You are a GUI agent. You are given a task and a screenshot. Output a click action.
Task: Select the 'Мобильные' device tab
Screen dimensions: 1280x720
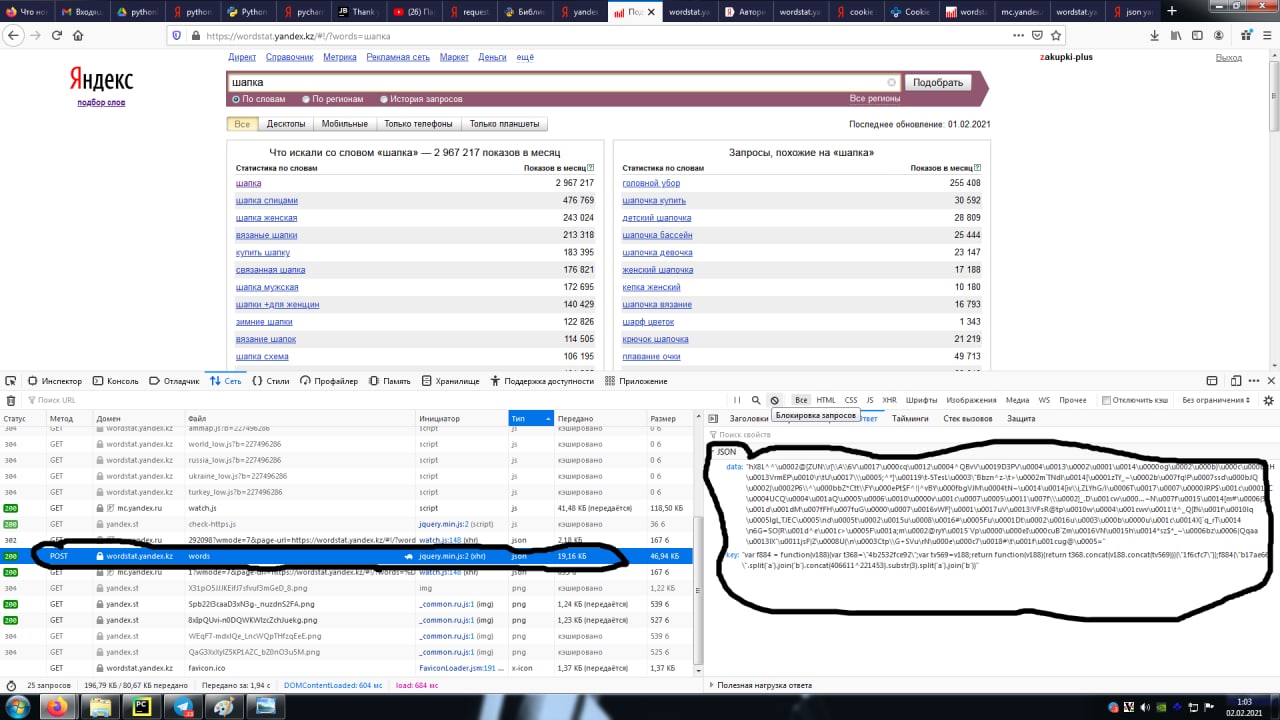tap(344, 124)
